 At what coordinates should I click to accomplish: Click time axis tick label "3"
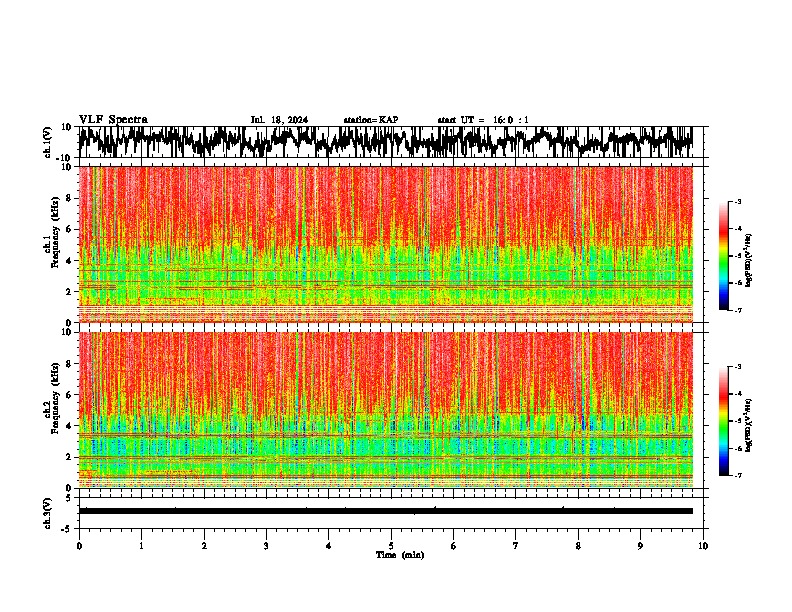pos(266,546)
